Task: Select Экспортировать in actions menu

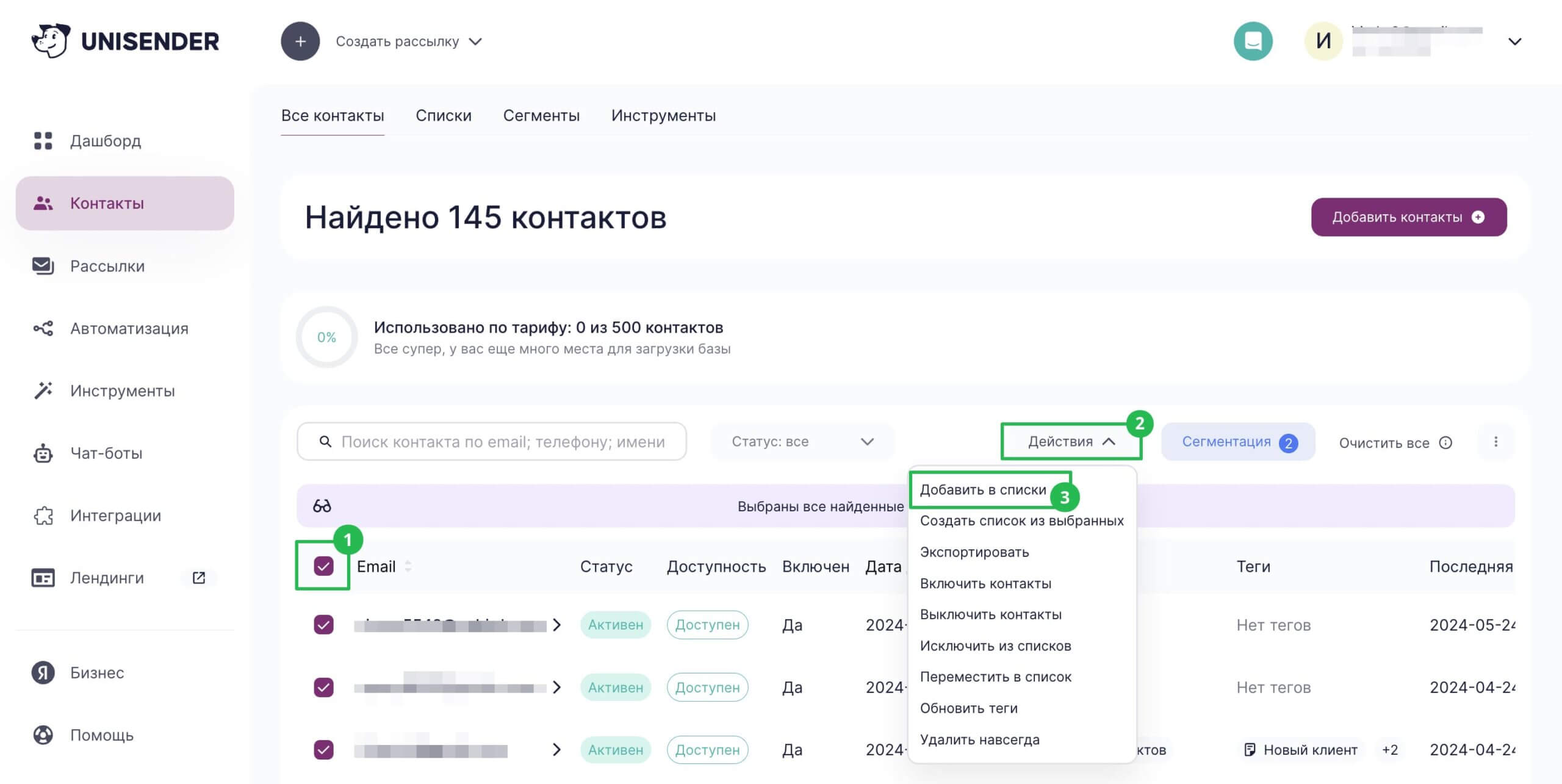Action: pyautogui.click(x=974, y=552)
